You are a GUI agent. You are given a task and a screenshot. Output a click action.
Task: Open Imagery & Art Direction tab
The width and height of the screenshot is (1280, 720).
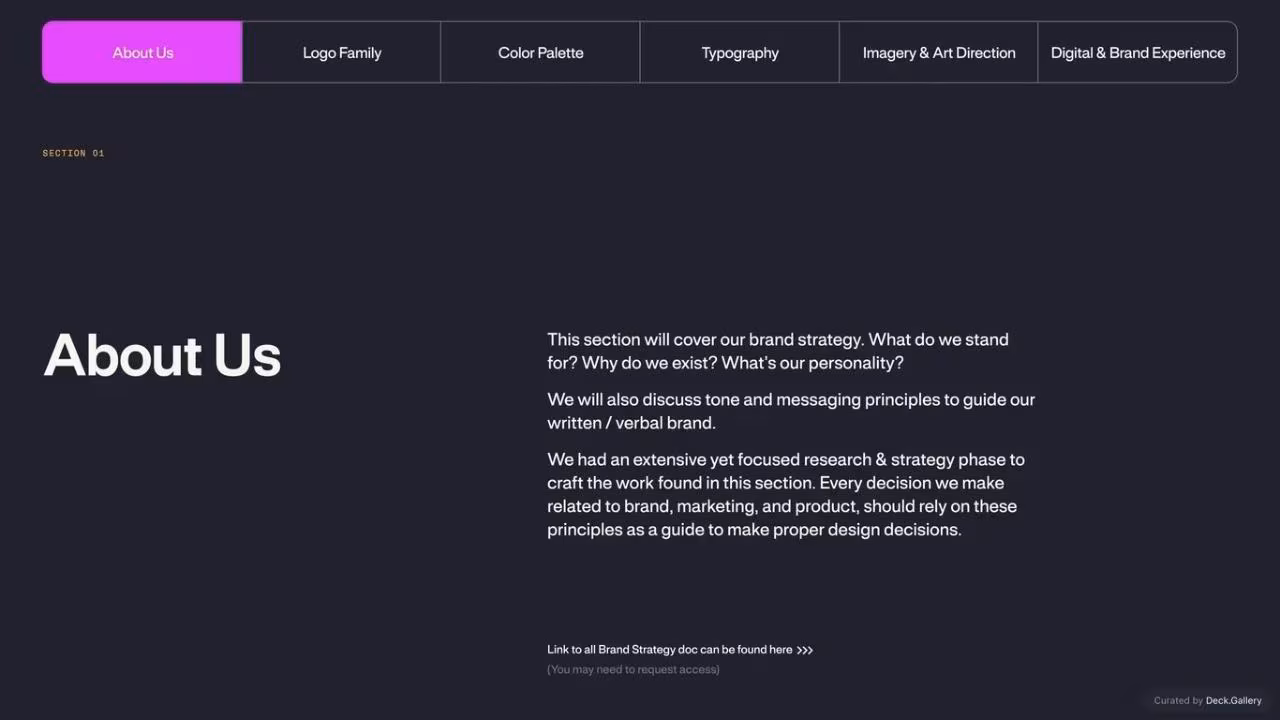point(939,52)
